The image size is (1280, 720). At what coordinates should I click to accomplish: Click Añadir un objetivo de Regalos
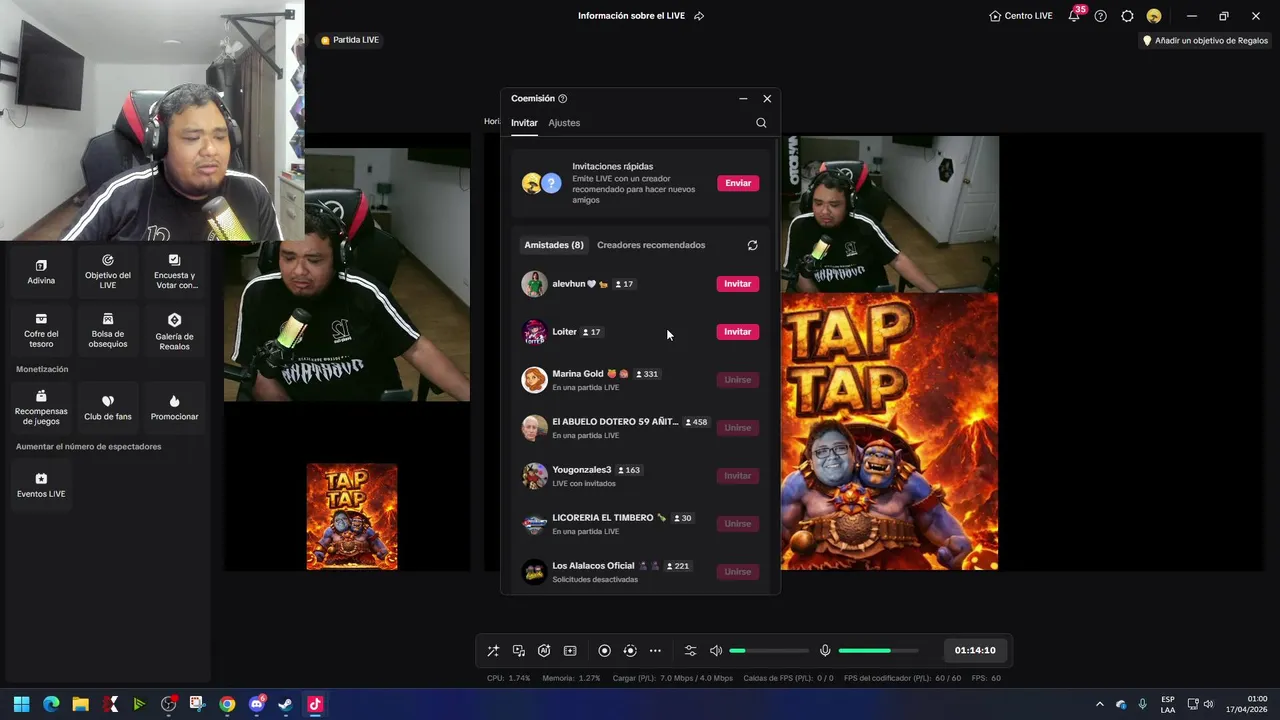pos(1205,41)
